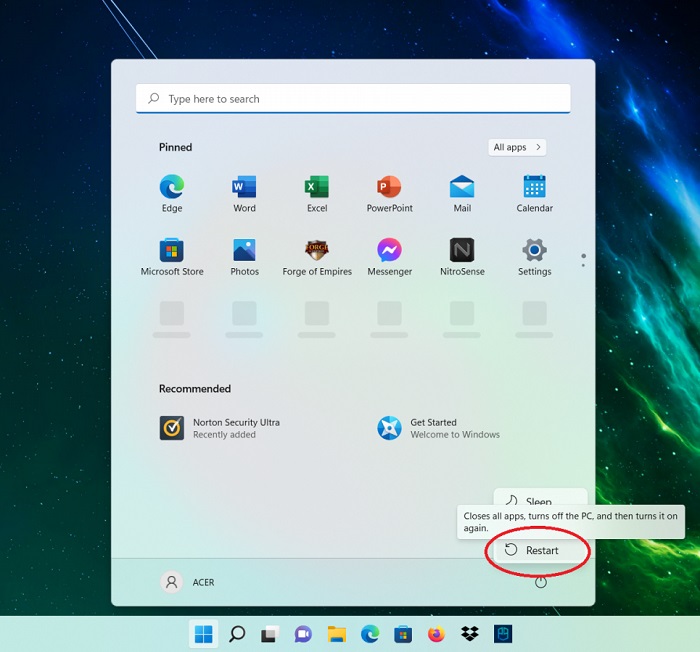This screenshot has height=652, width=700.
Task: Click the Type here to search field
Action: click(x=353, y=99)
